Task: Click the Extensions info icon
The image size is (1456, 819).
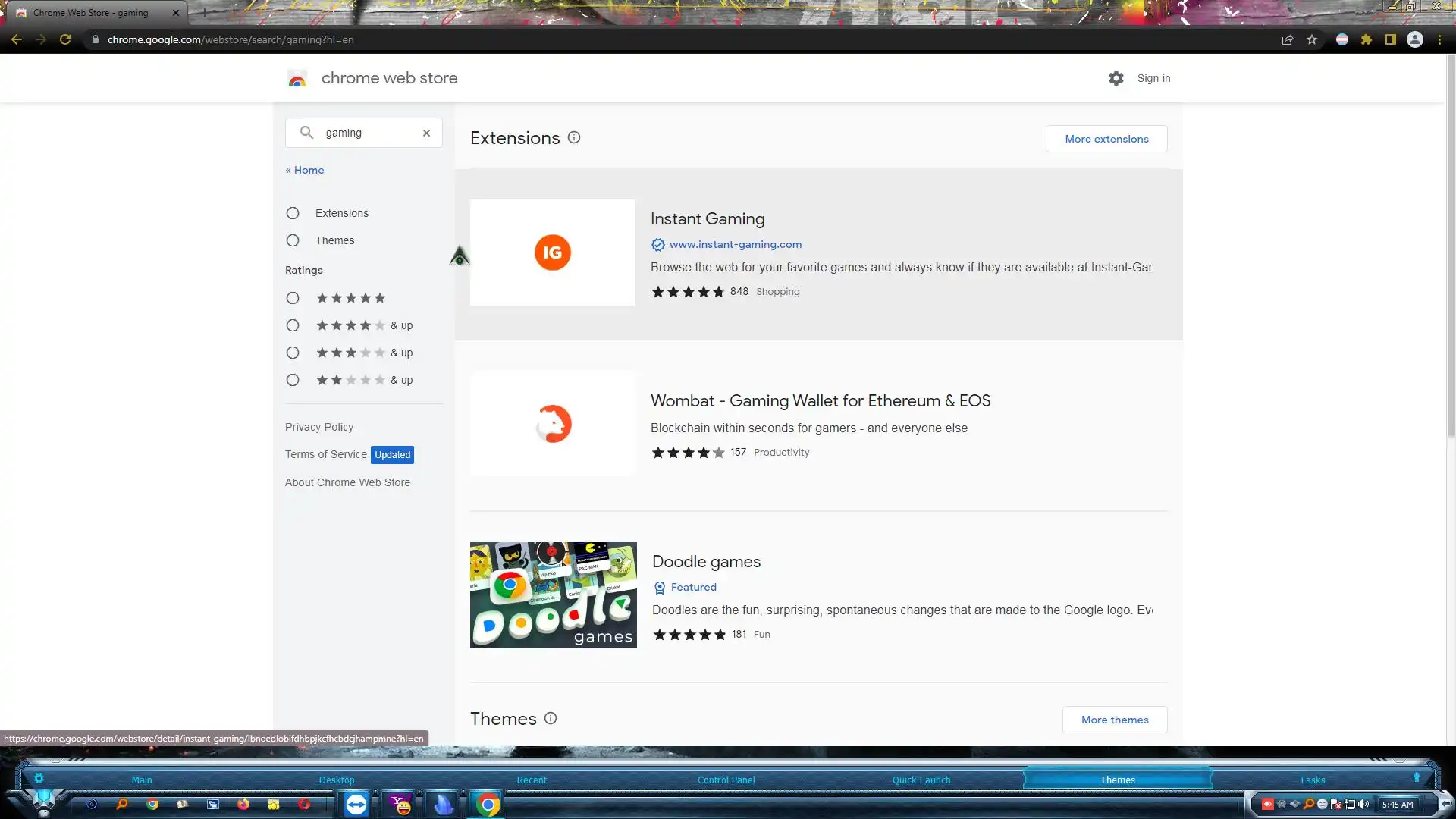Action: tap(574, 137)
